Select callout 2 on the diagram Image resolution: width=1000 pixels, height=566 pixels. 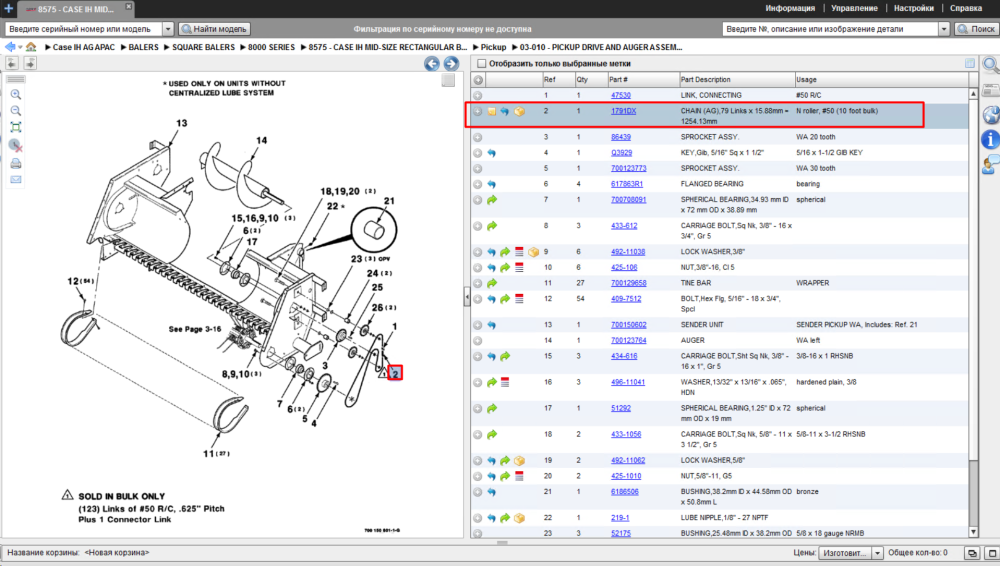[x=395, y=373]
